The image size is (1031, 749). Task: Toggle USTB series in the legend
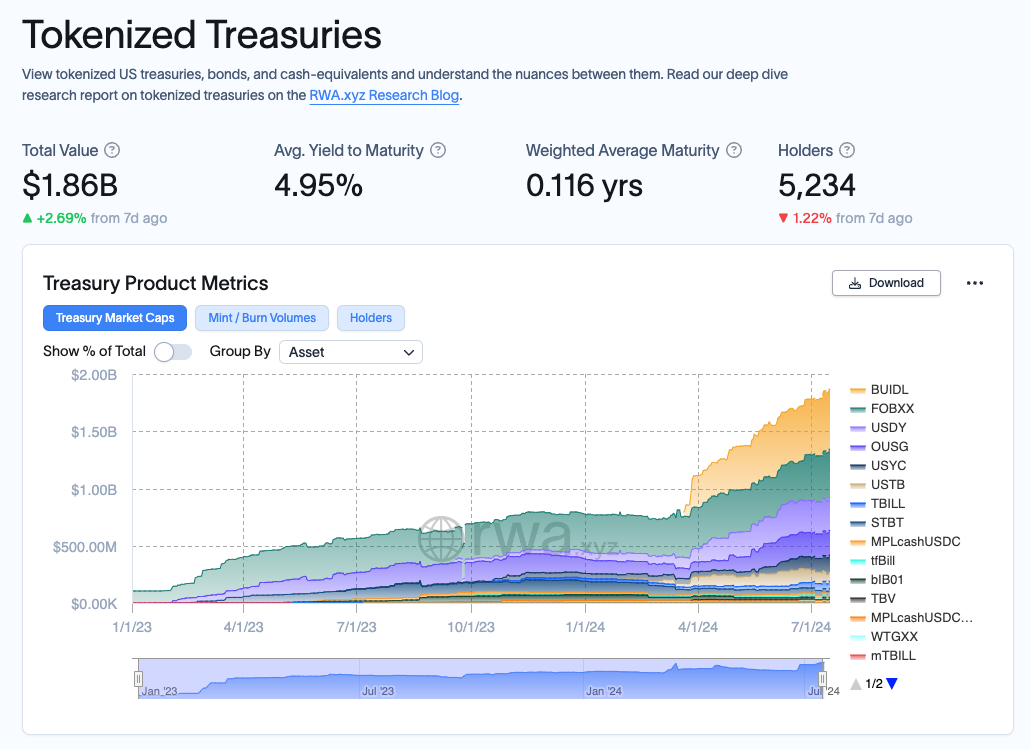pyautogui.click(x=877, y=485)
